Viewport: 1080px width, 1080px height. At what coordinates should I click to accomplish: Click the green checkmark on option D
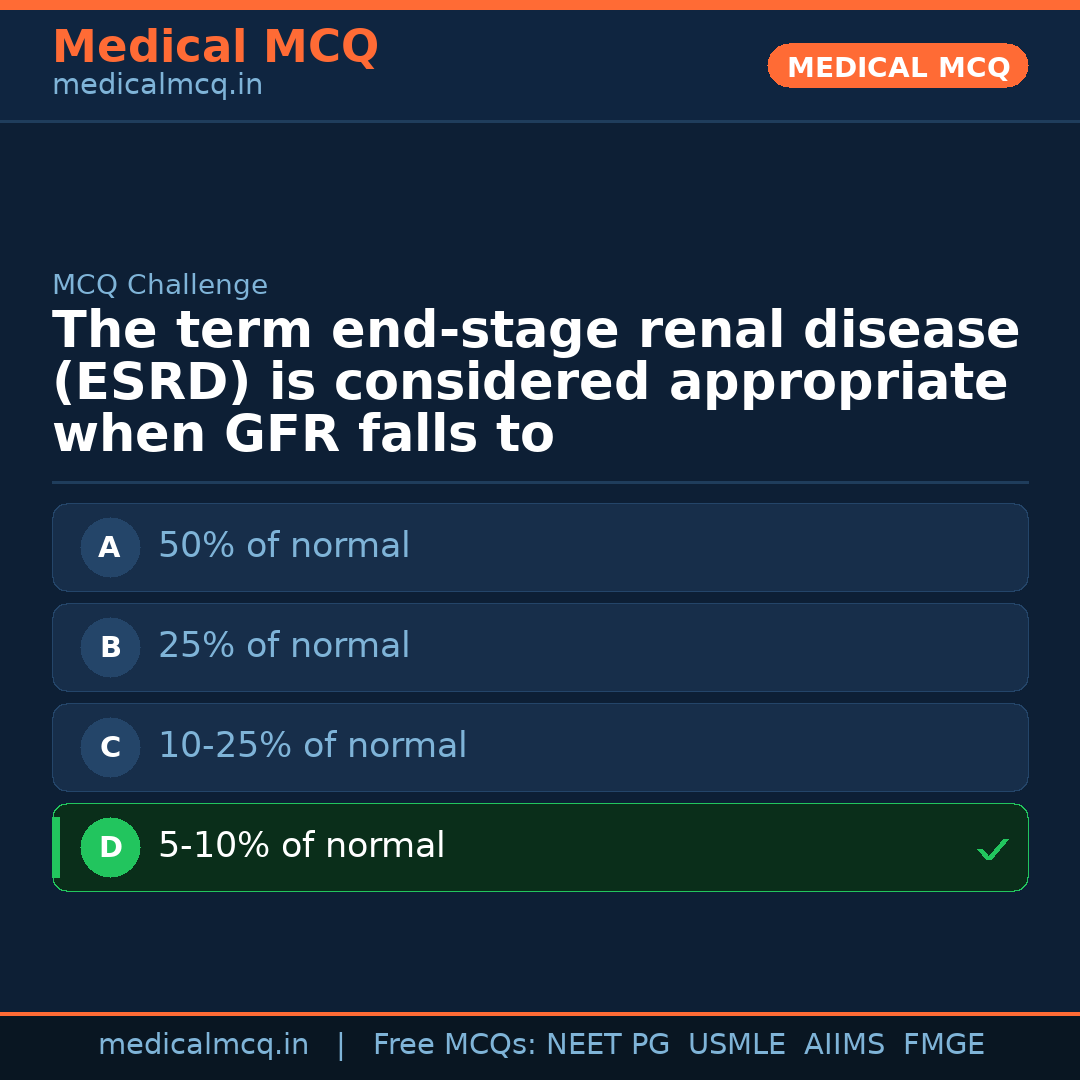[x=992, y=850]
